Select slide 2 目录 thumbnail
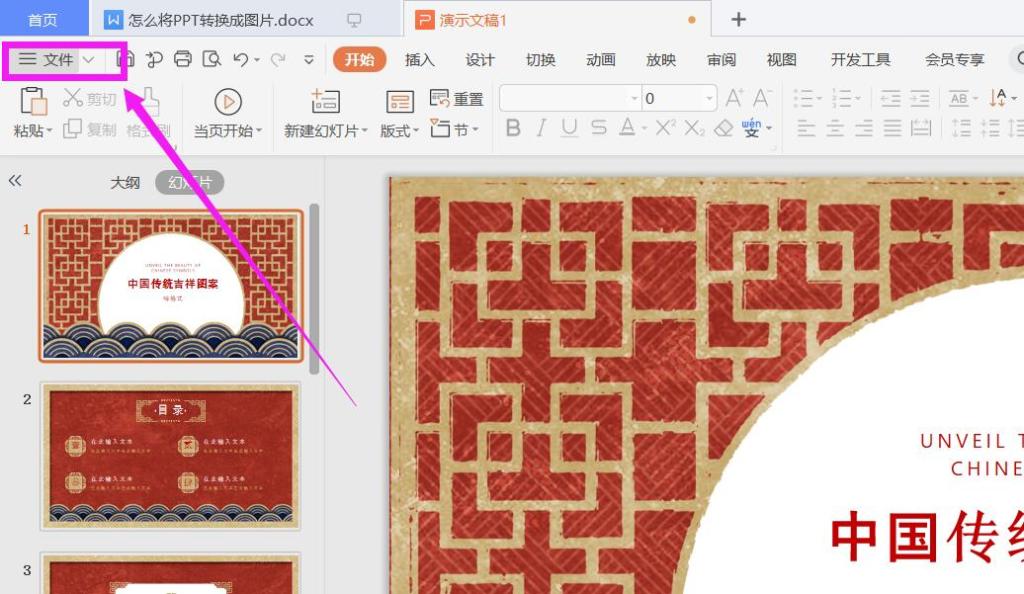This screenshot has width=1024, height=594. (171, 456)
